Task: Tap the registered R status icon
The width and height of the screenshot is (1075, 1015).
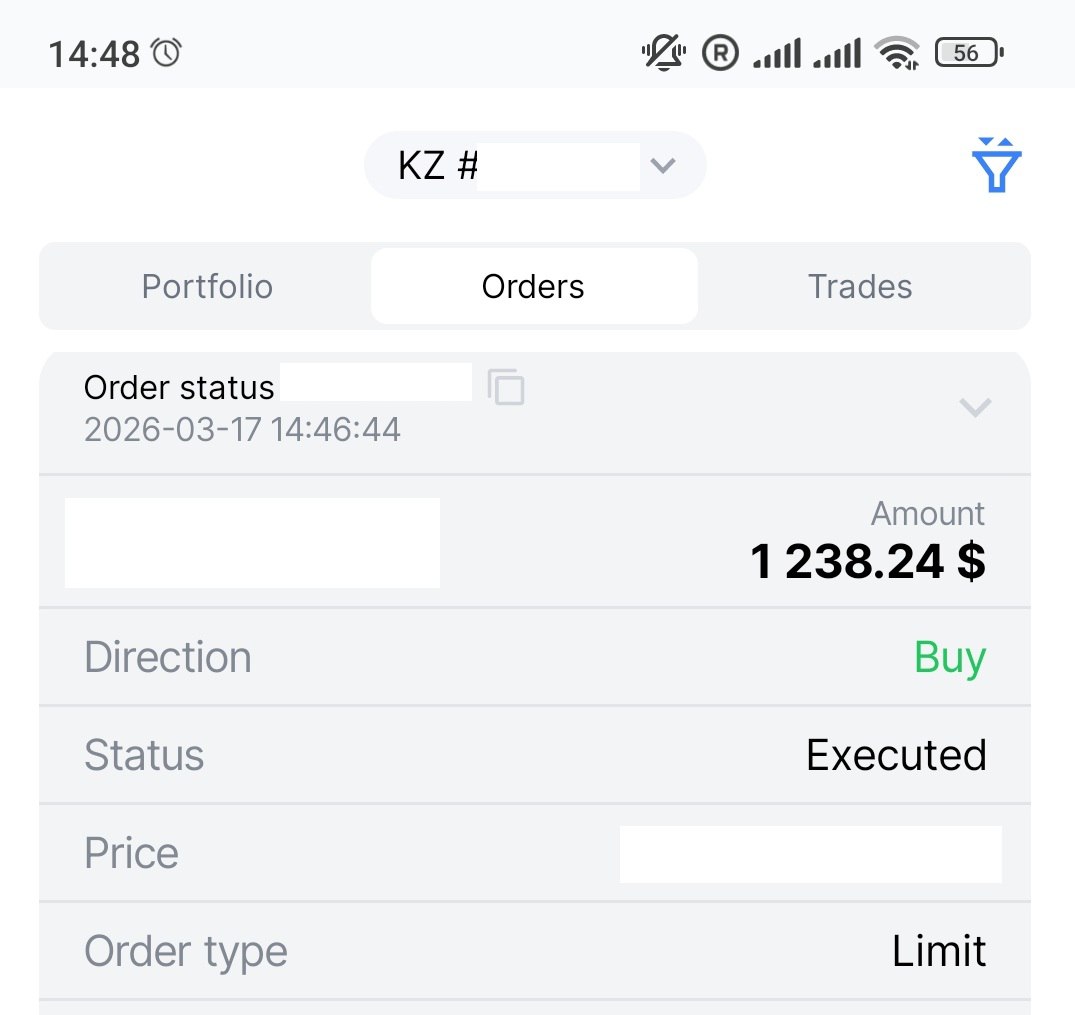Action: pyautogui.click(x=720, y=53)
